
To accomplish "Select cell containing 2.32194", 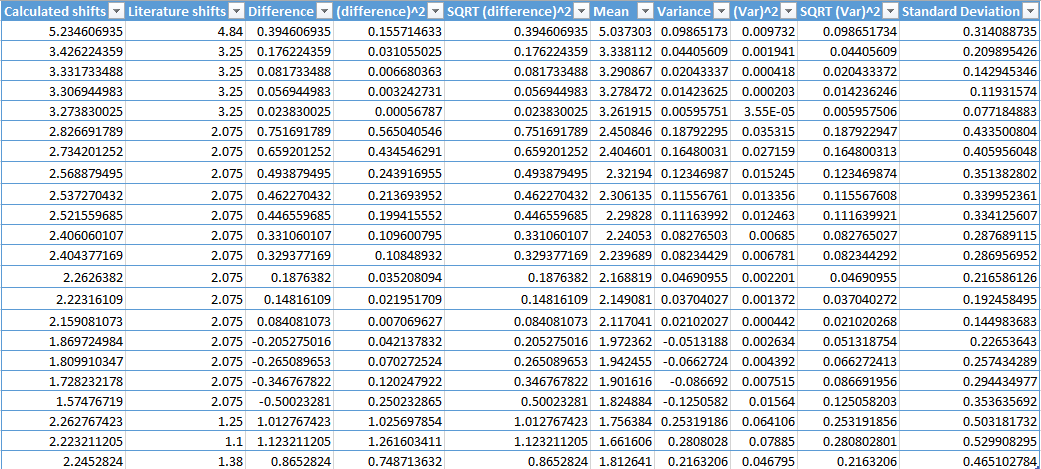I will [623, 173].
